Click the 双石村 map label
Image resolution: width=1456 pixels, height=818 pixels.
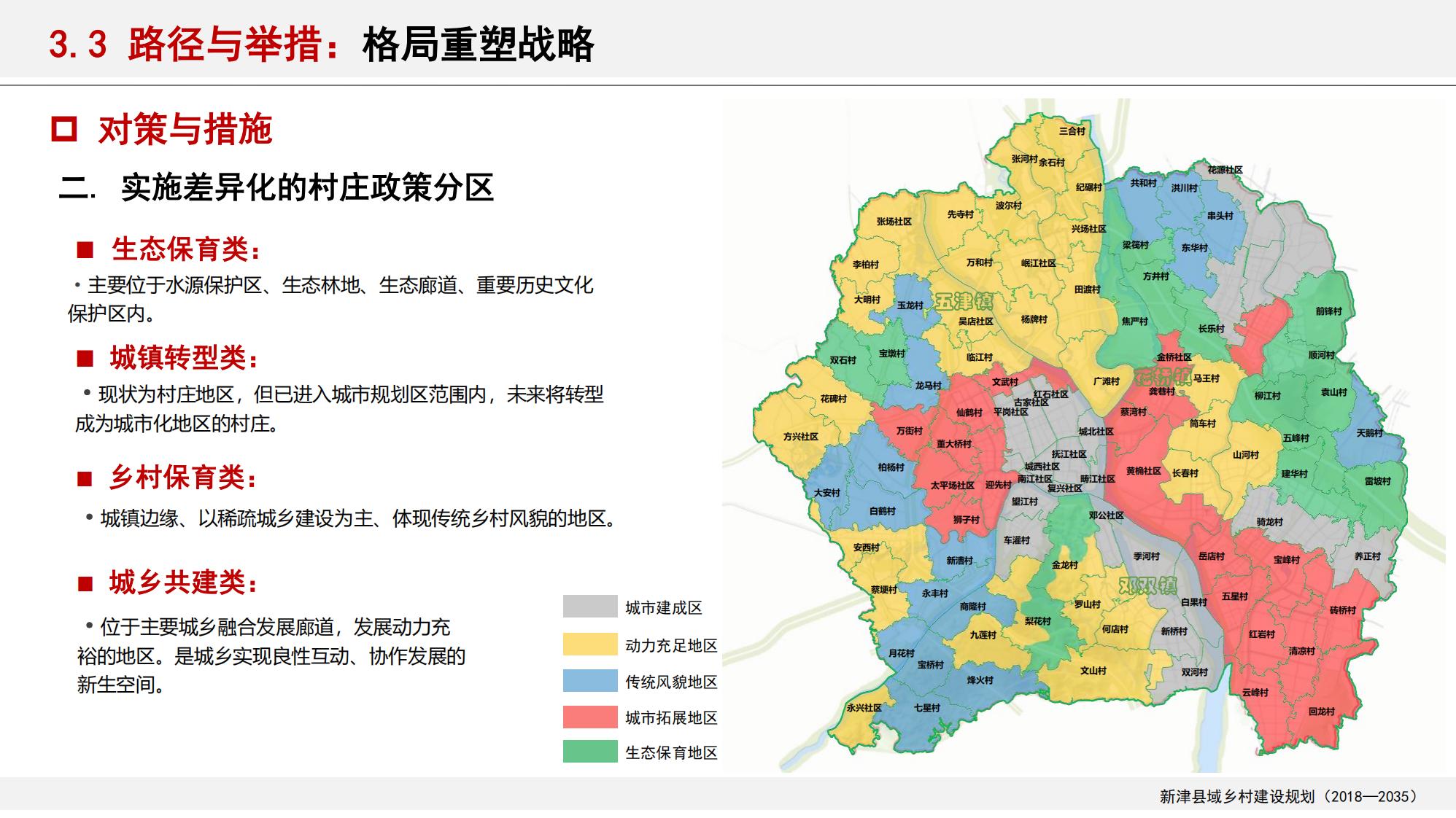(843, 360)
